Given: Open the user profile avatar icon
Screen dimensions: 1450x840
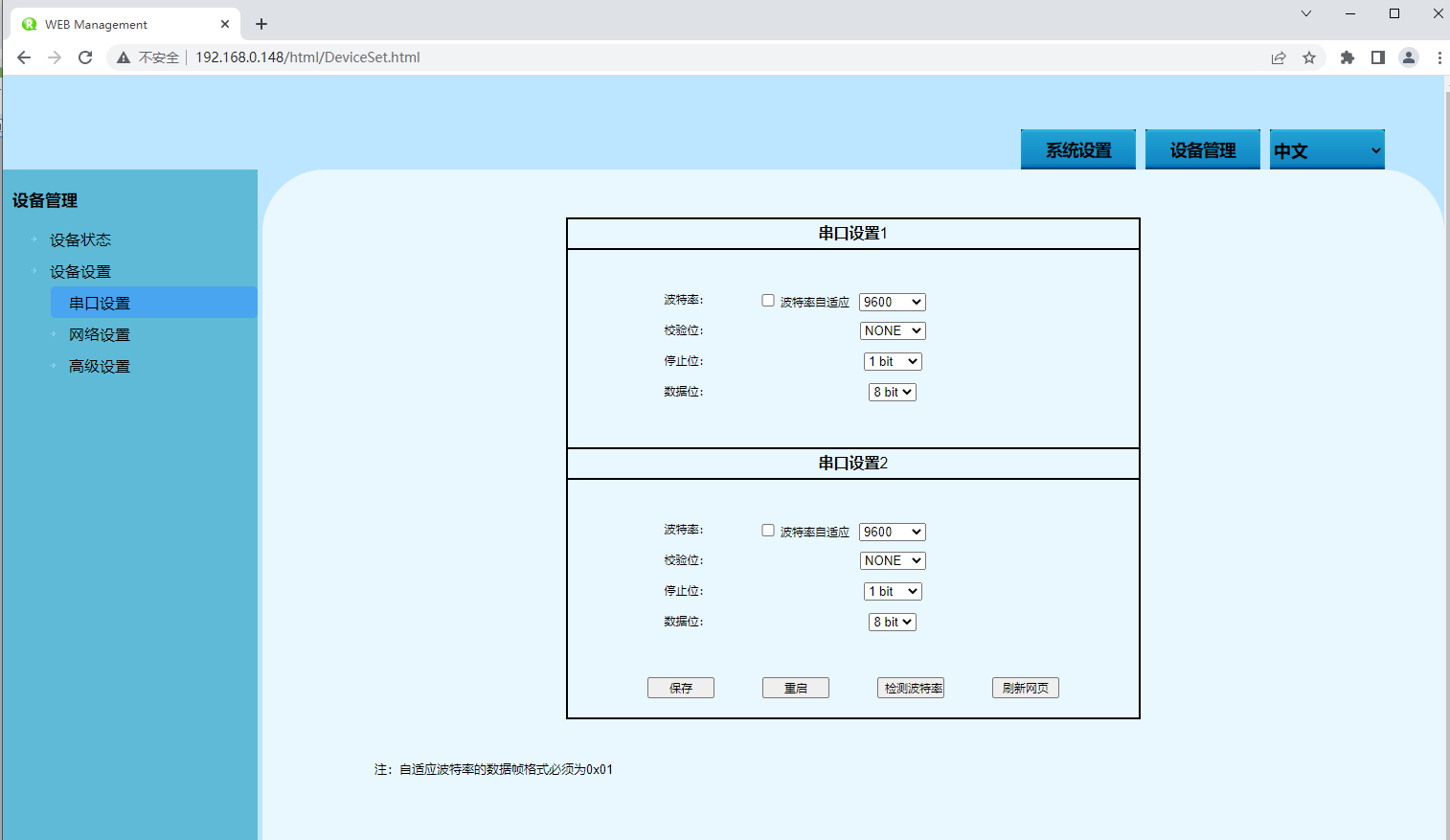Looking at the screenshot, I should [x=1409, y=57].
